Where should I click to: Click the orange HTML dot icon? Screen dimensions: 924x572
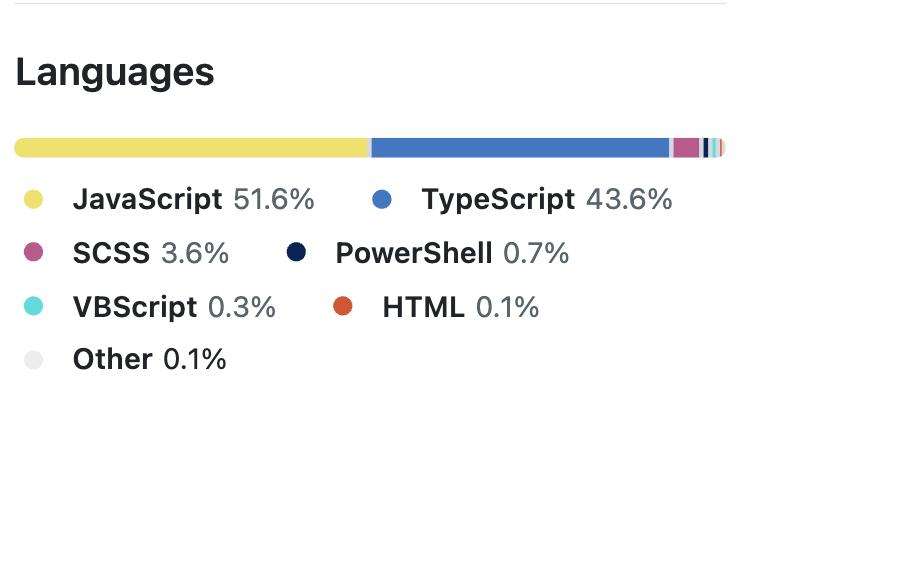[x=343, y=306]
